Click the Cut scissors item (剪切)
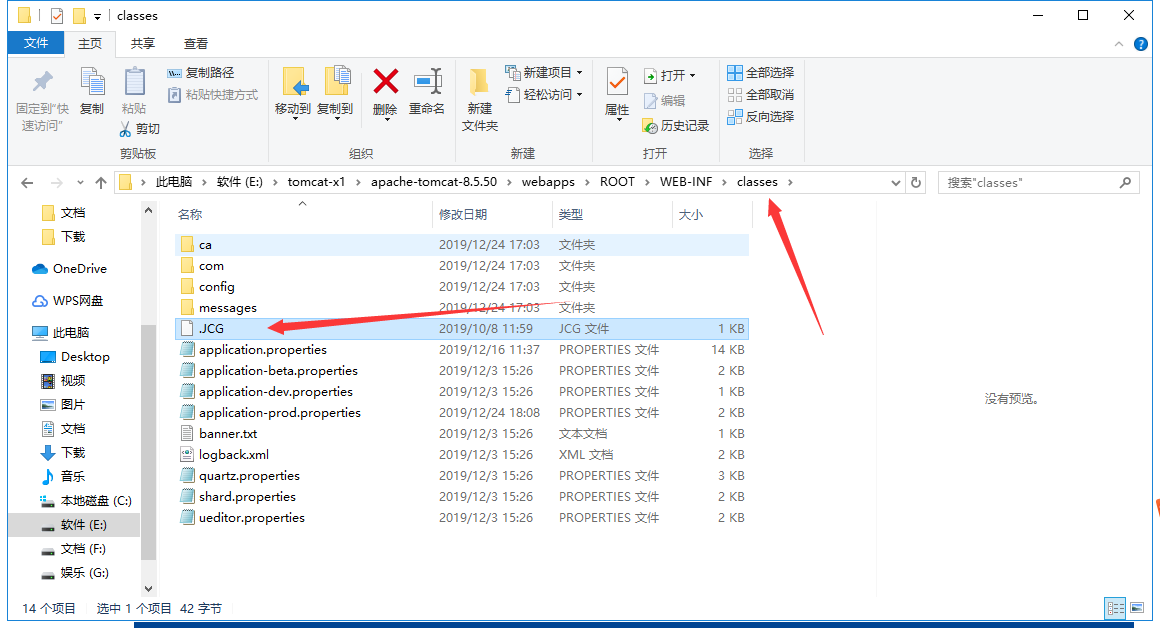 (x=140, y=129)
